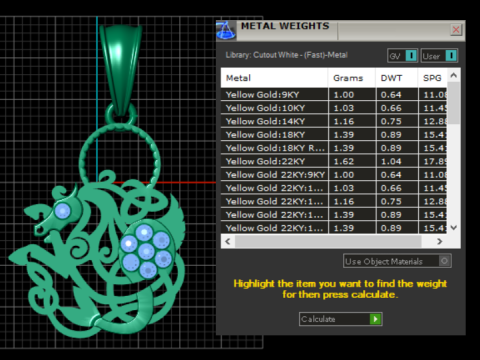The width and height of the screenshot is (480, 360).
Task: Click the Calculate button
Action: tap(340, 319)
